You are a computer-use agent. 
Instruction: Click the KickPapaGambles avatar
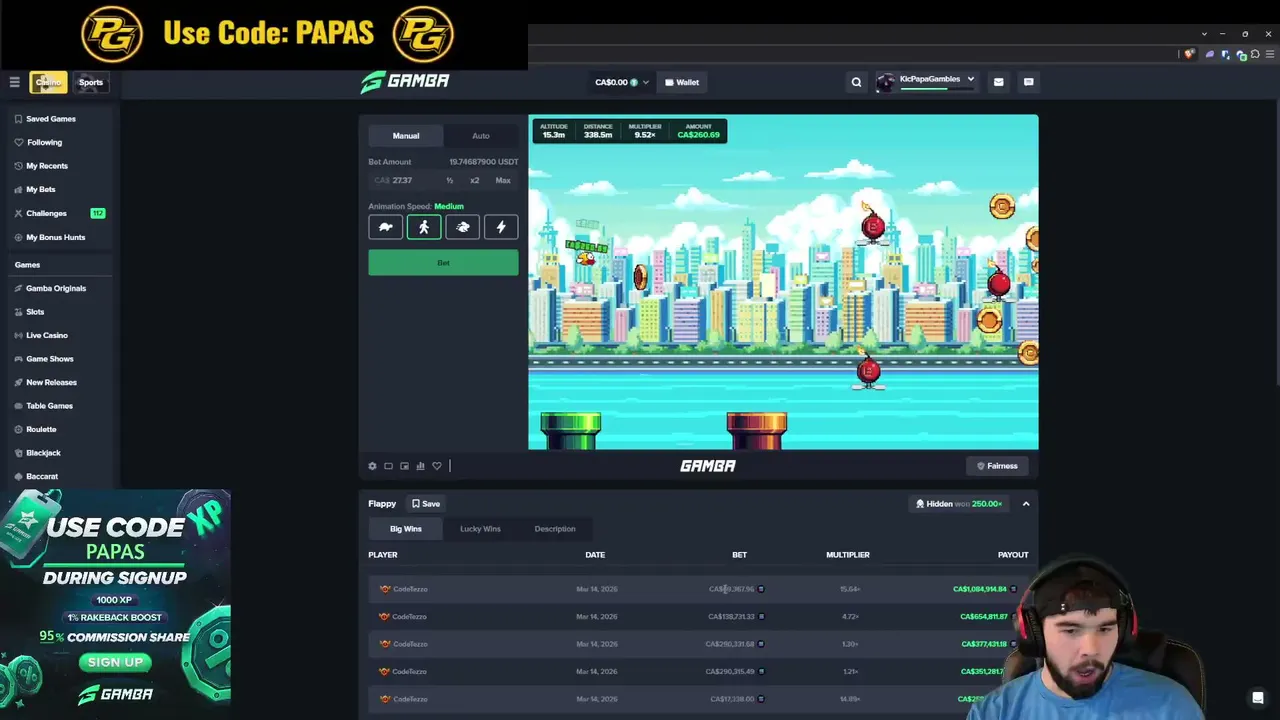pyautogui.click(x=885, y=82)
